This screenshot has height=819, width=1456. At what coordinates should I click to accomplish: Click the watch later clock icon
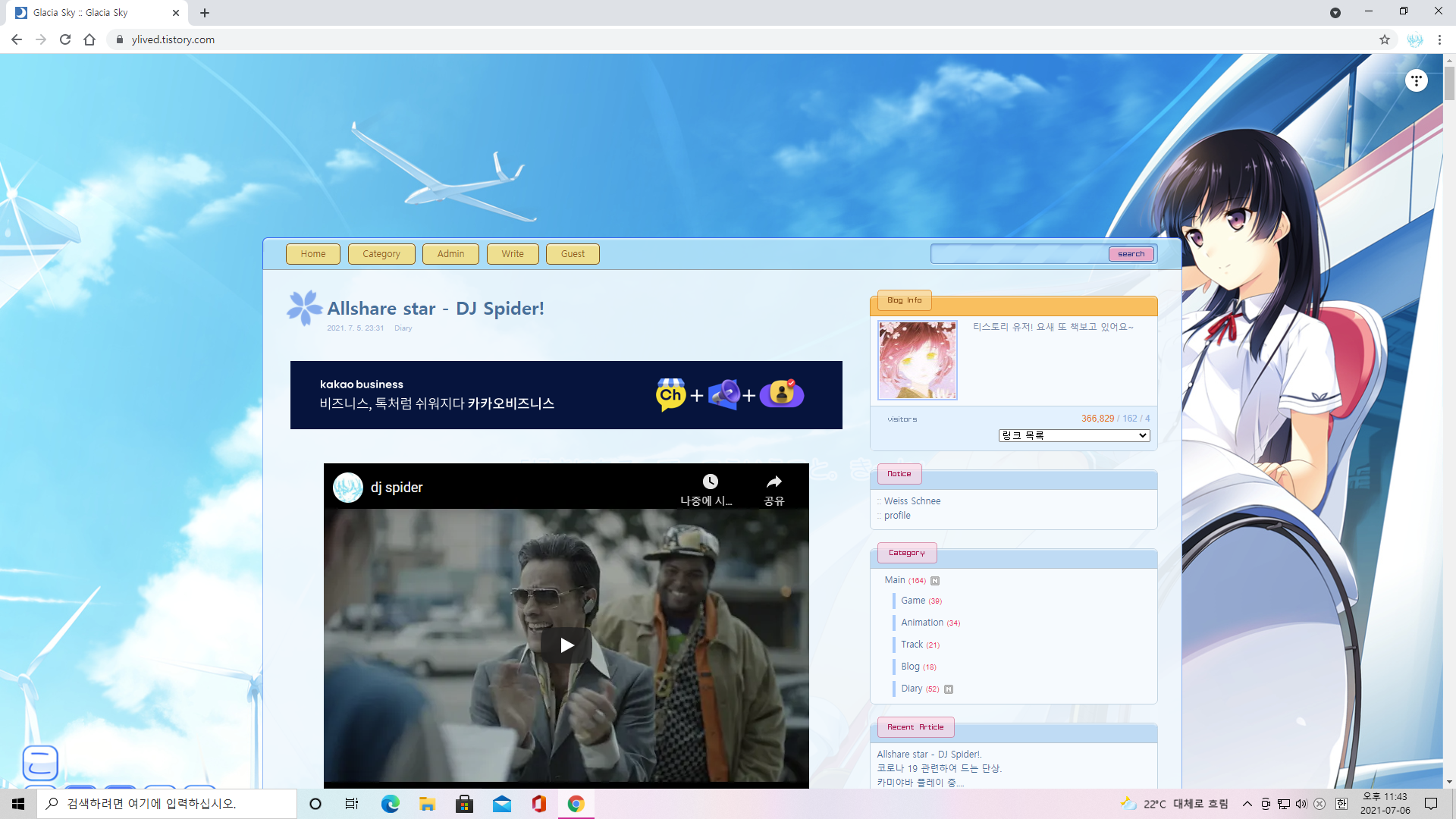coord(710,482)
